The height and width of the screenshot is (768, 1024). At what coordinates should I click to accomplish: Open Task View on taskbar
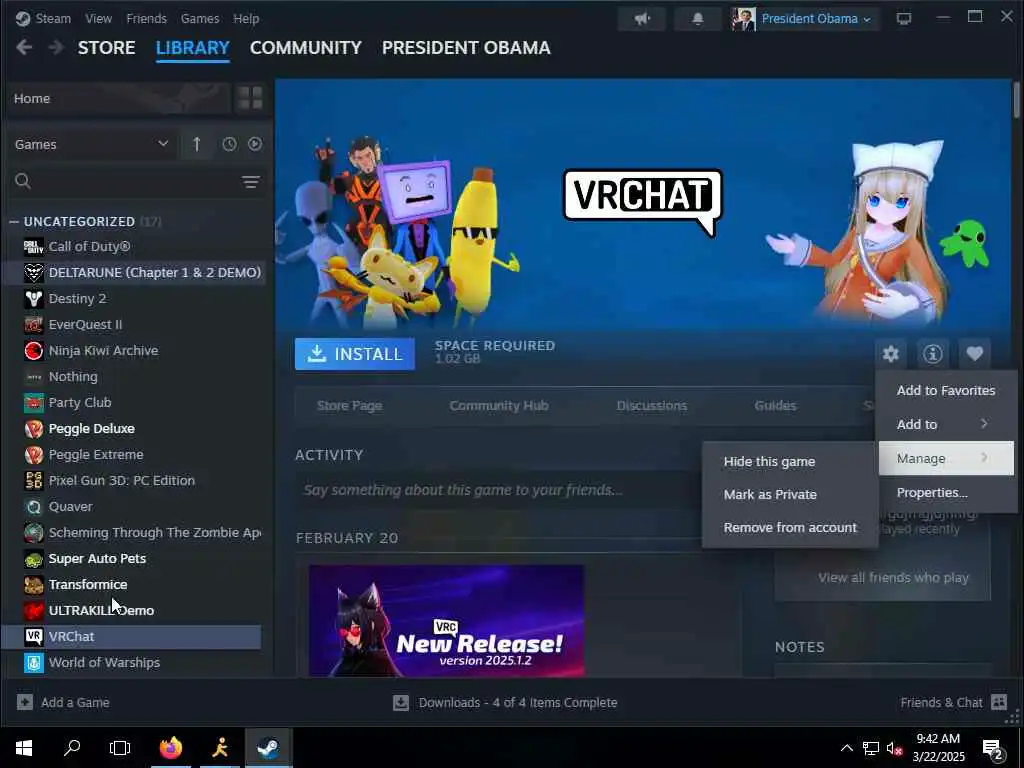pos(120,748)
